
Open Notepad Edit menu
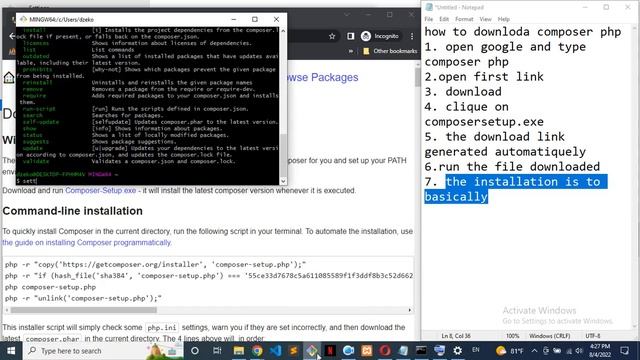tap(444, 19)
